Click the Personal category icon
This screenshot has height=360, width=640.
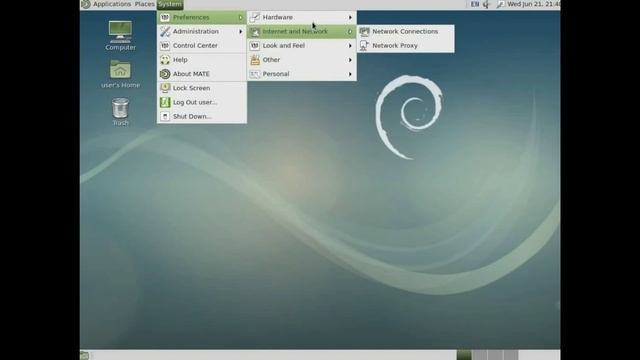click(x=255, y=74)
